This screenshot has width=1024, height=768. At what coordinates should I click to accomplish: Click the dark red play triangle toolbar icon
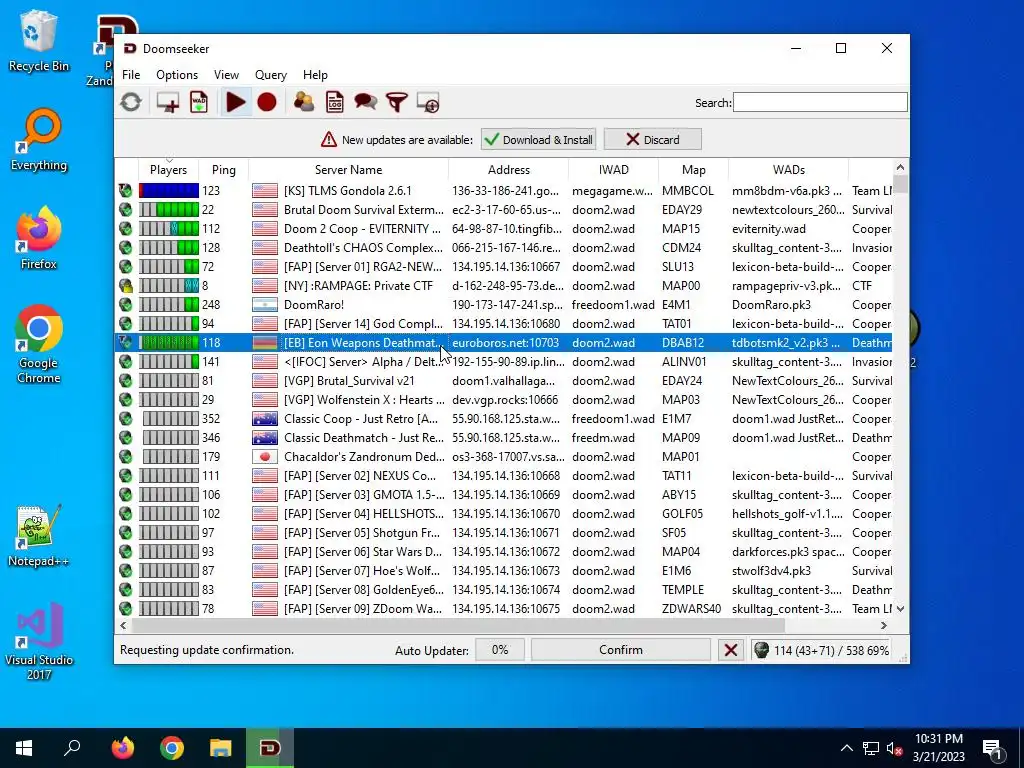tap(236, 103)
